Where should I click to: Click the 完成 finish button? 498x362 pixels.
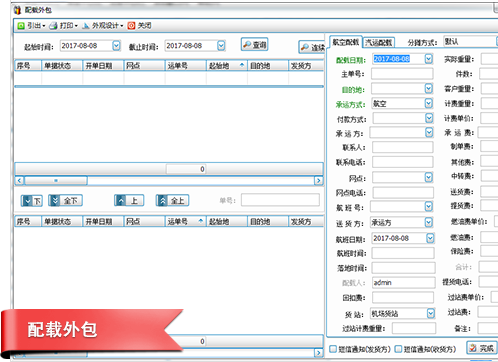click(x=482, y=348)
